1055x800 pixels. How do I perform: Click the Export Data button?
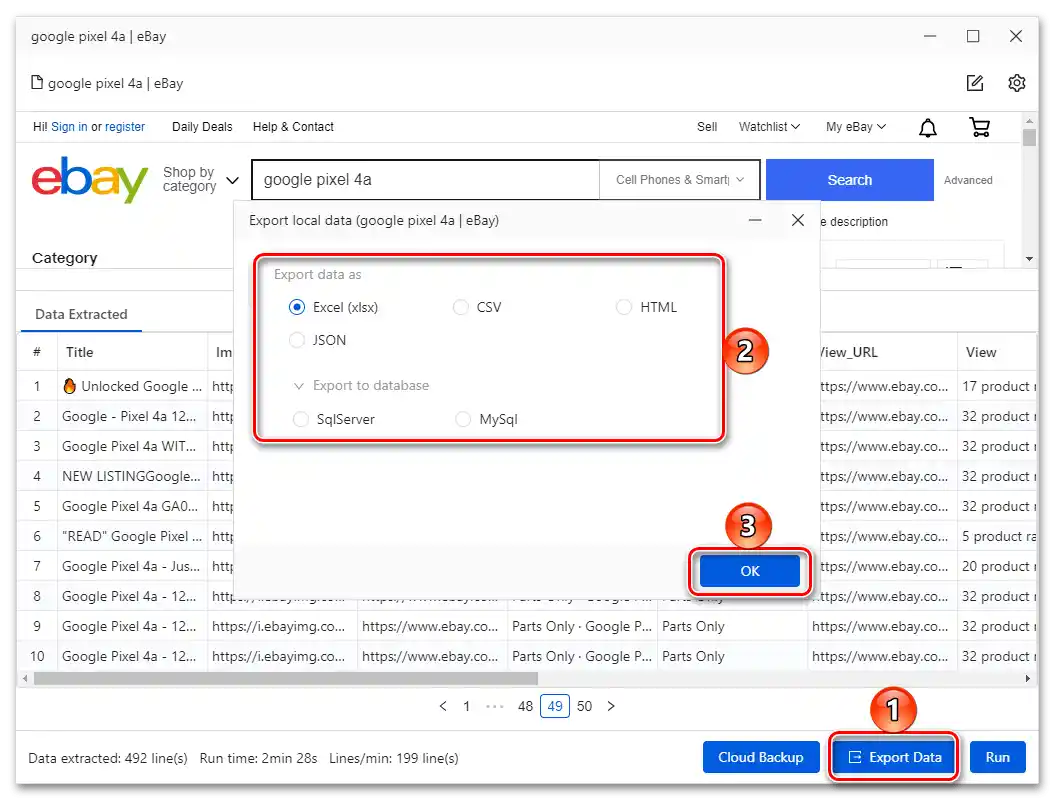[x=894, y=758]
